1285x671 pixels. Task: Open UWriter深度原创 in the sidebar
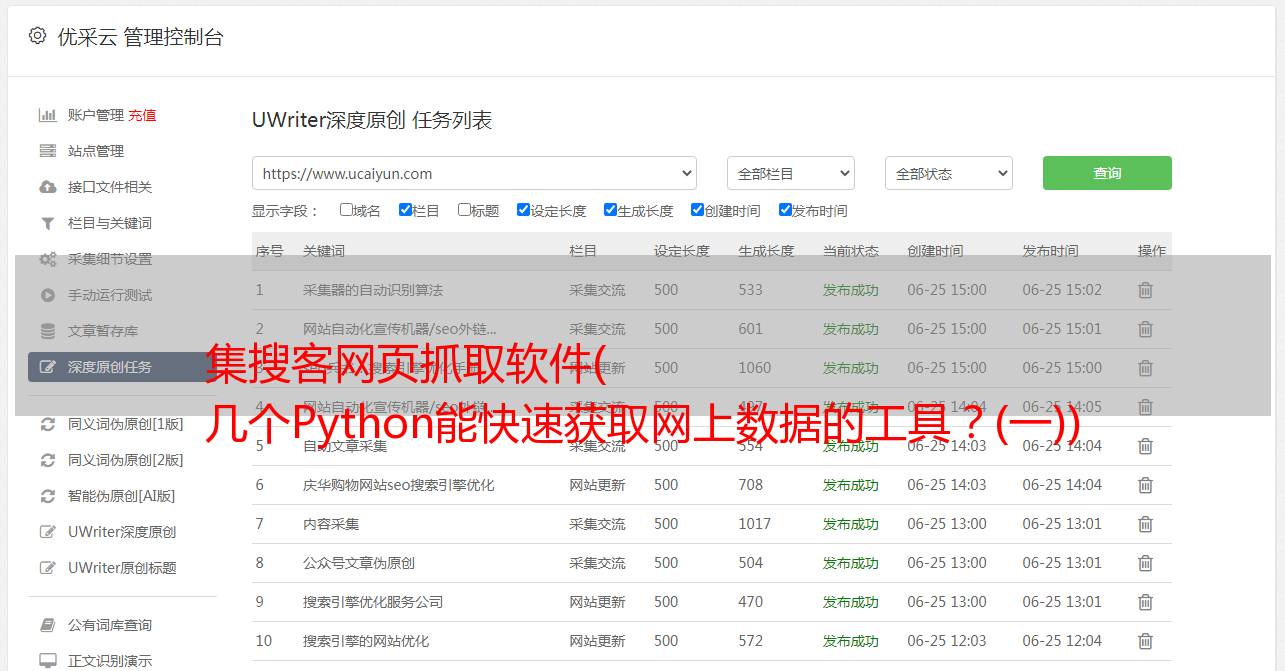(122, 532)
